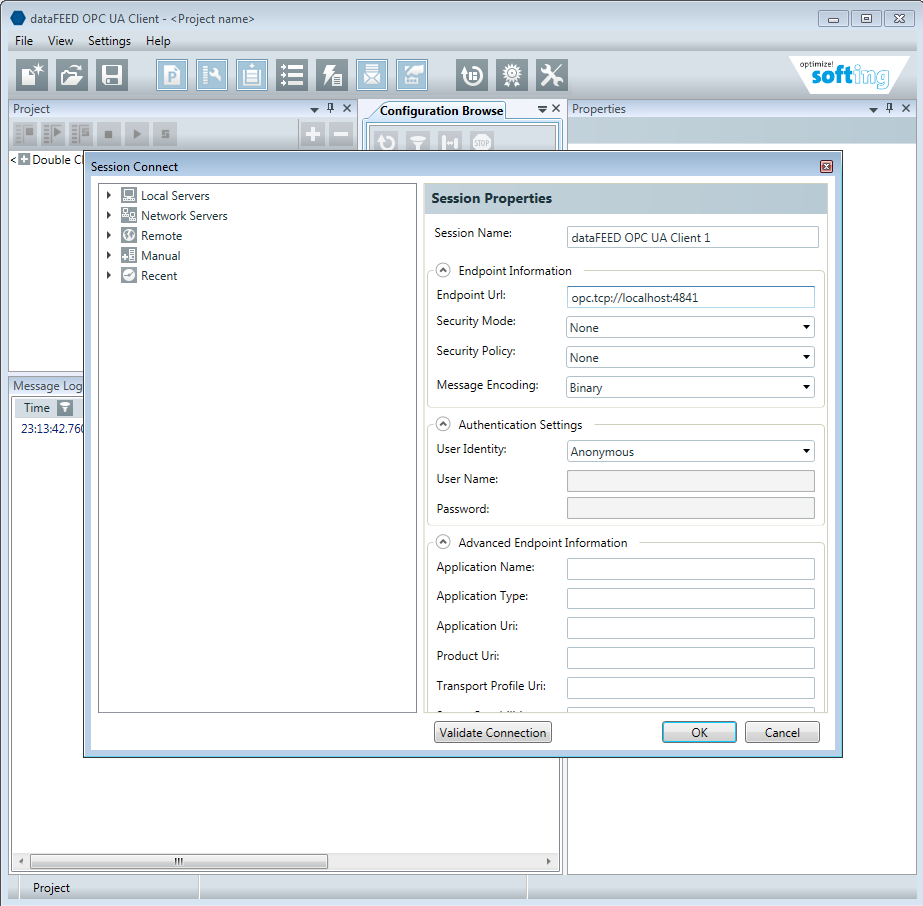
Task: Select the Project tab at the bottom
Action: click(51, 887)
